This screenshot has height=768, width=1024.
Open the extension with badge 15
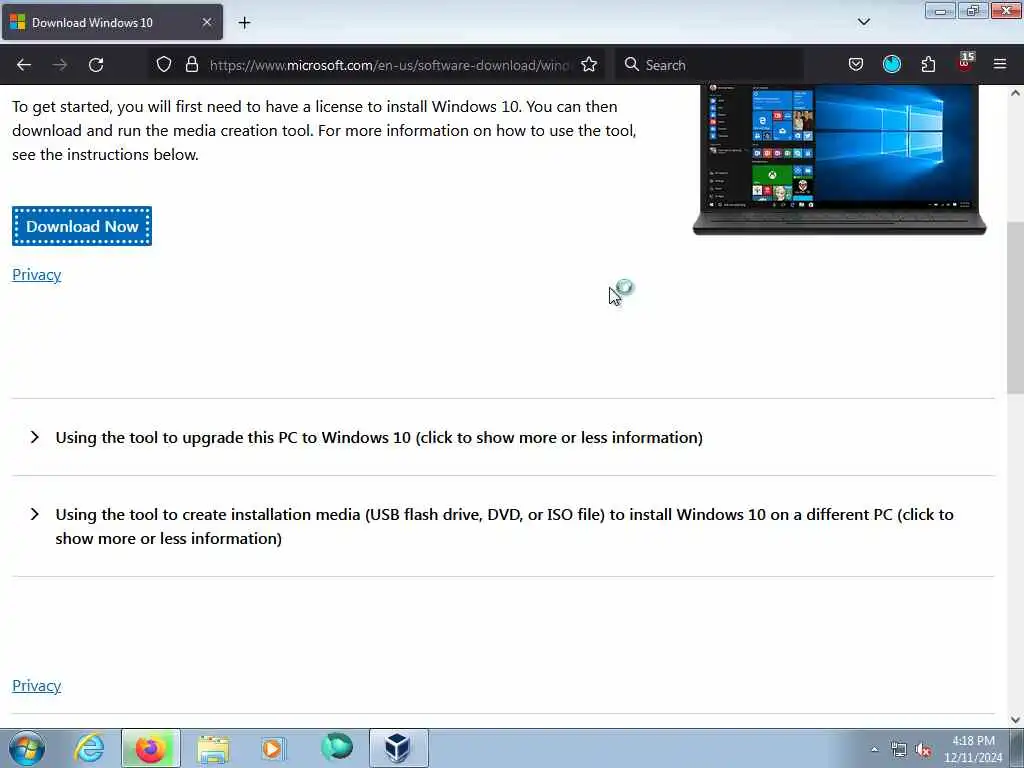click(965, 63)
